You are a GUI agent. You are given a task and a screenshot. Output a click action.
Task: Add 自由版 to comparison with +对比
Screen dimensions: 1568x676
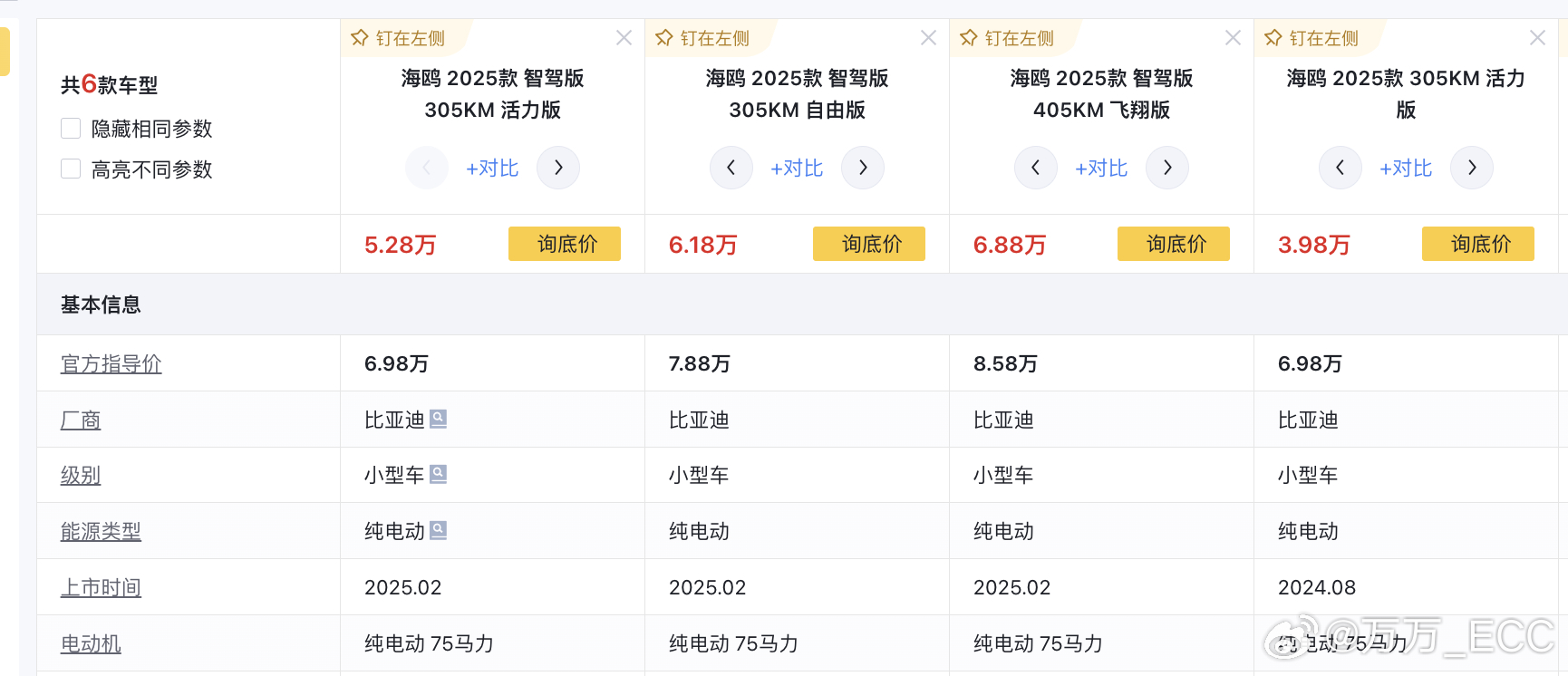click(797, 169)
